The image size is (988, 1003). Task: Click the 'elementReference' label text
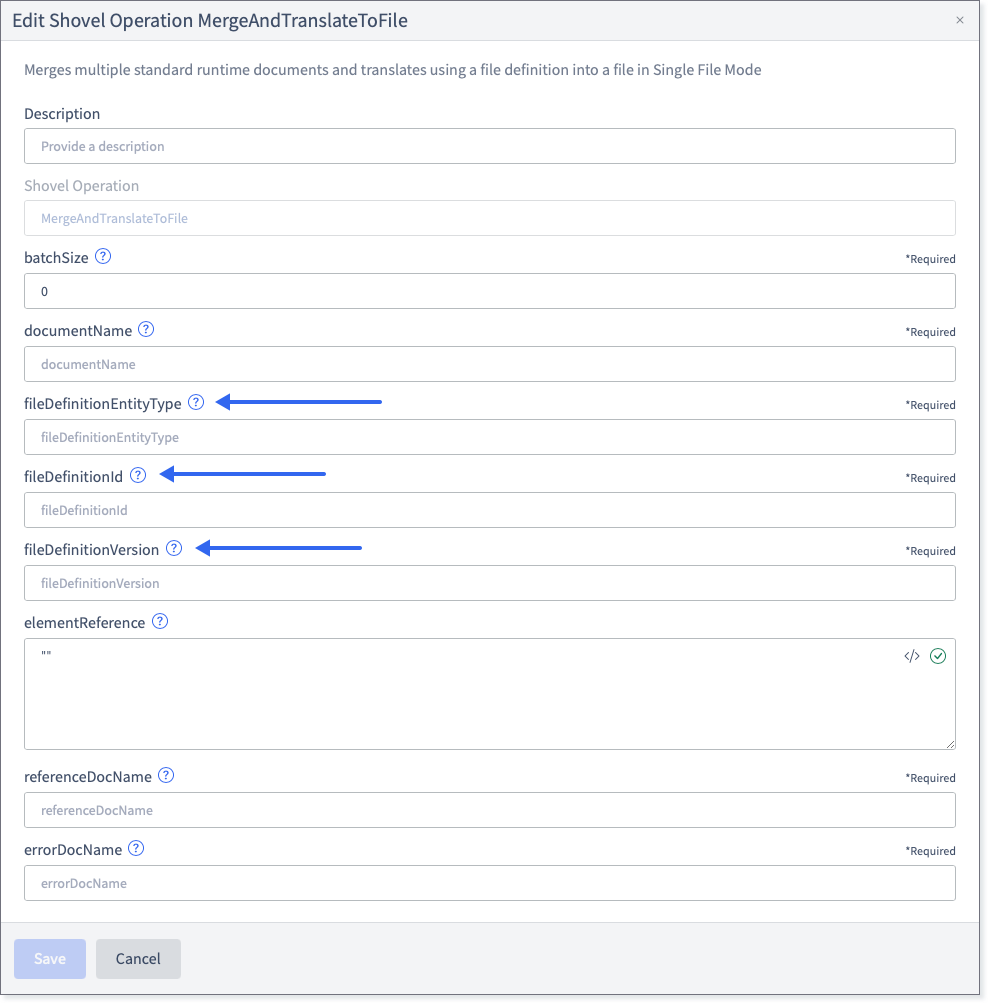point(84,622)
